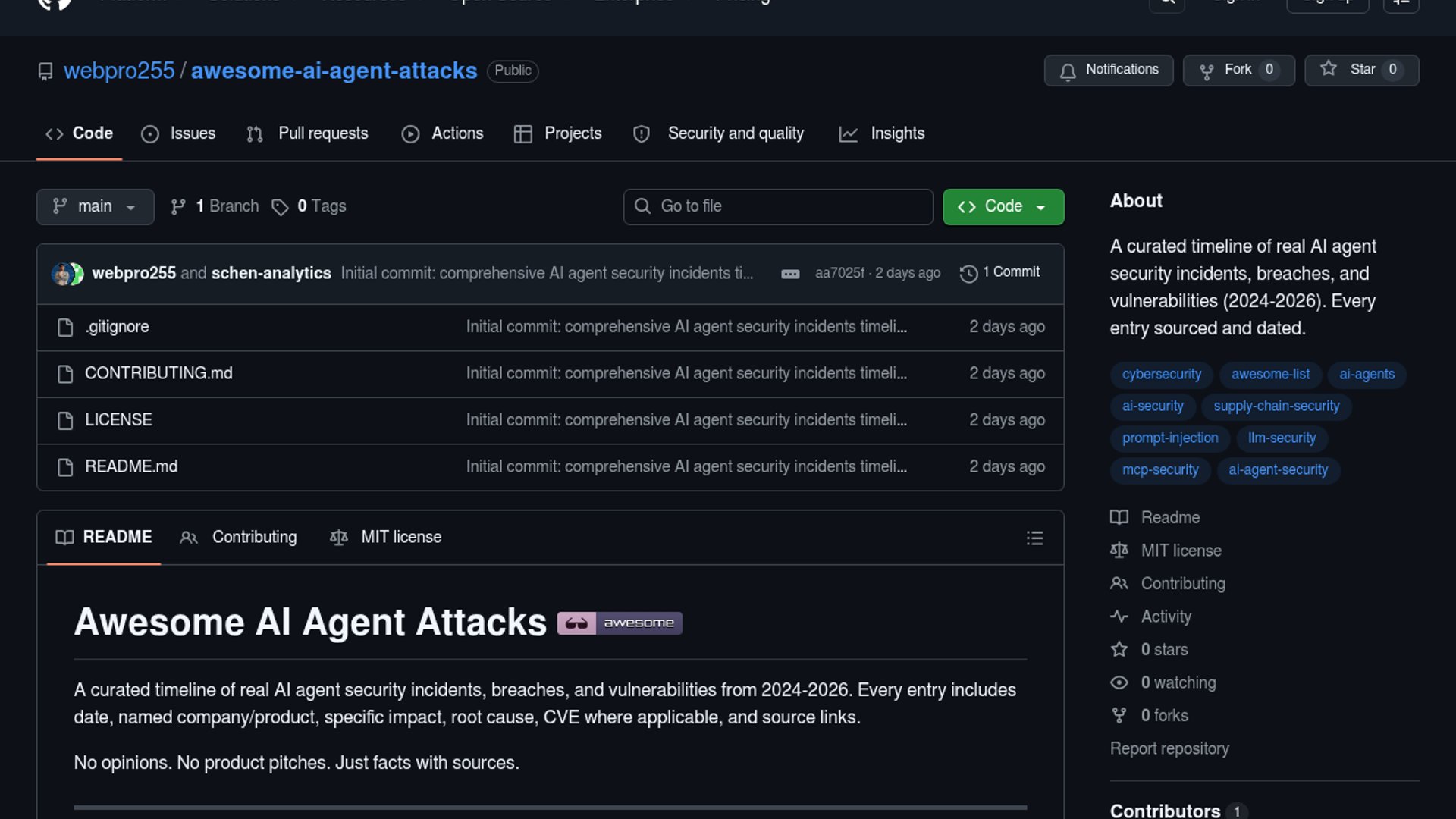This screenshot has width=1456, height=819.
Task: Select the prompt-injection topic tag
Action: click(1169, 438)
